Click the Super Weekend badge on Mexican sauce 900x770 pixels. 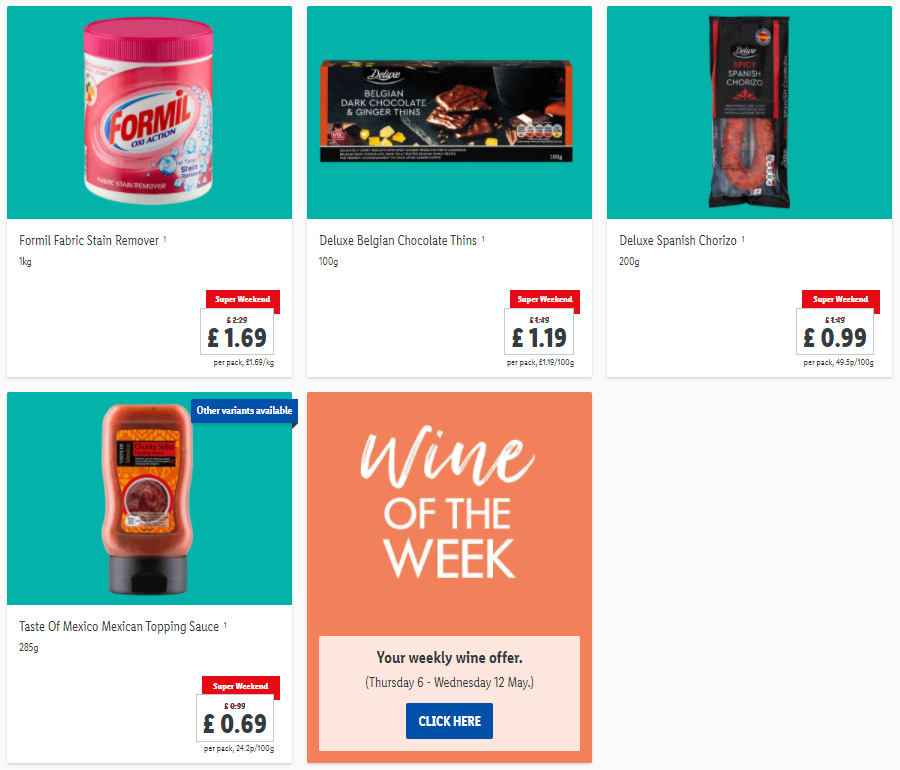click(x=240, y=686)
